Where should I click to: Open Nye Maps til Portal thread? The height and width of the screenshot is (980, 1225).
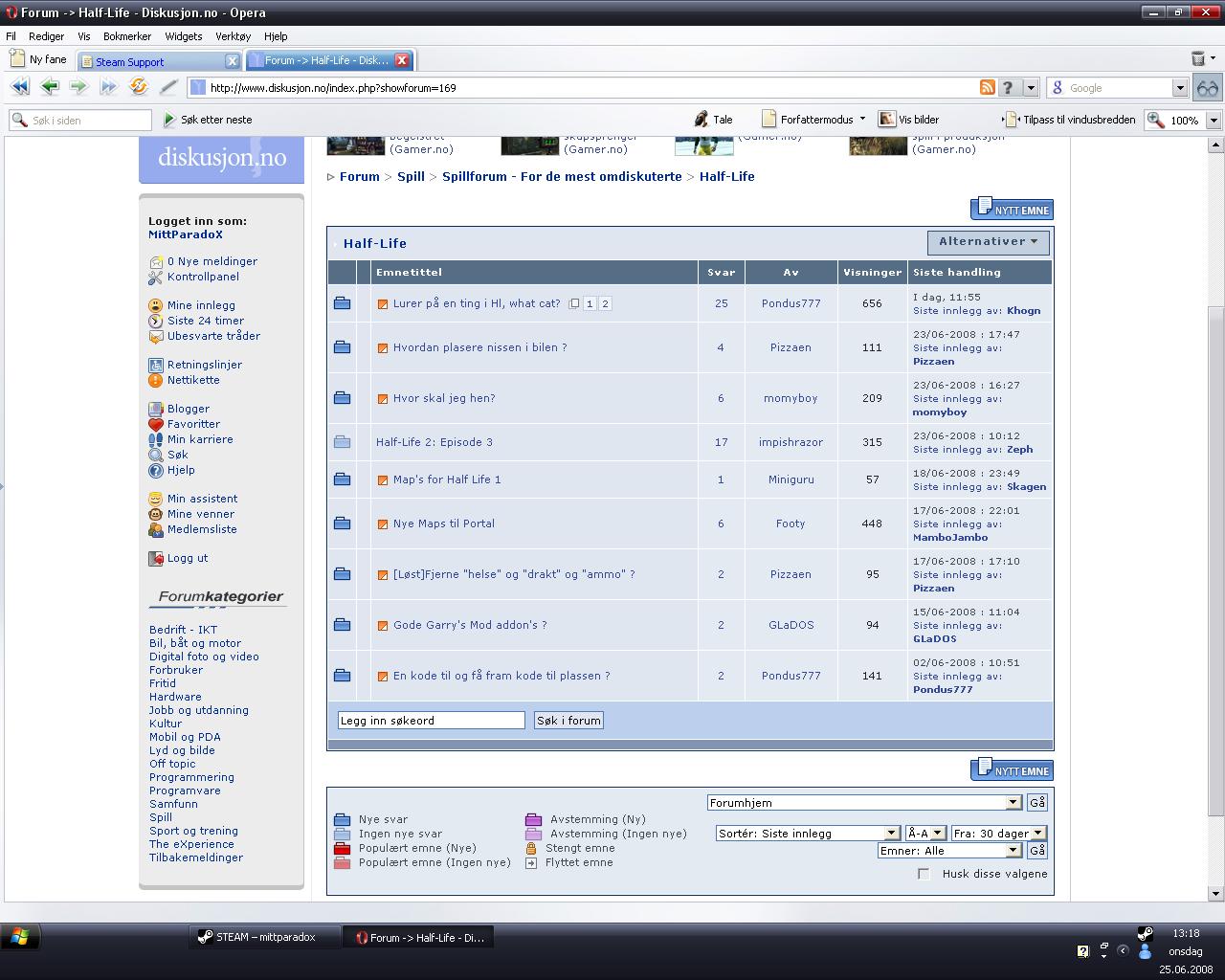[444, 523]
